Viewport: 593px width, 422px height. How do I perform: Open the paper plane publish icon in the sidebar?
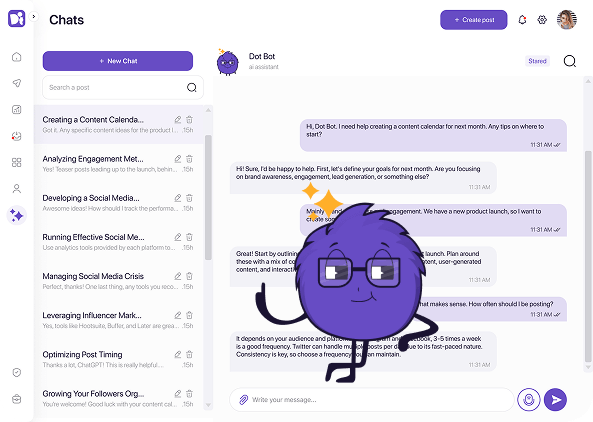pos(17,83)
